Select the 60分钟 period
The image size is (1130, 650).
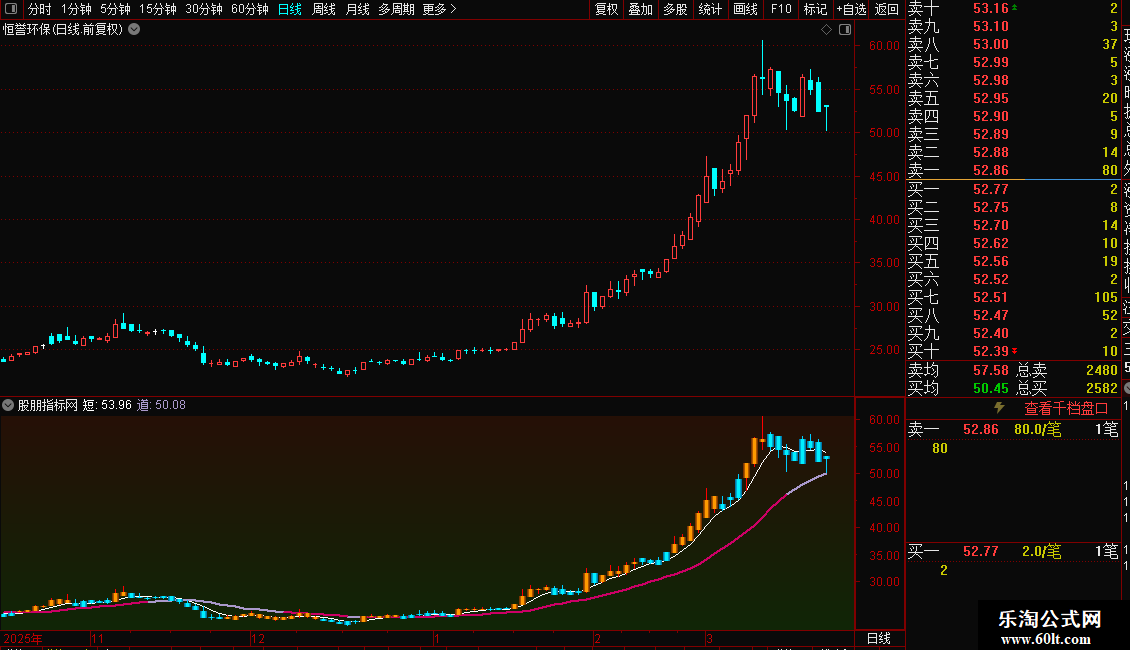(x=249, y=9)
